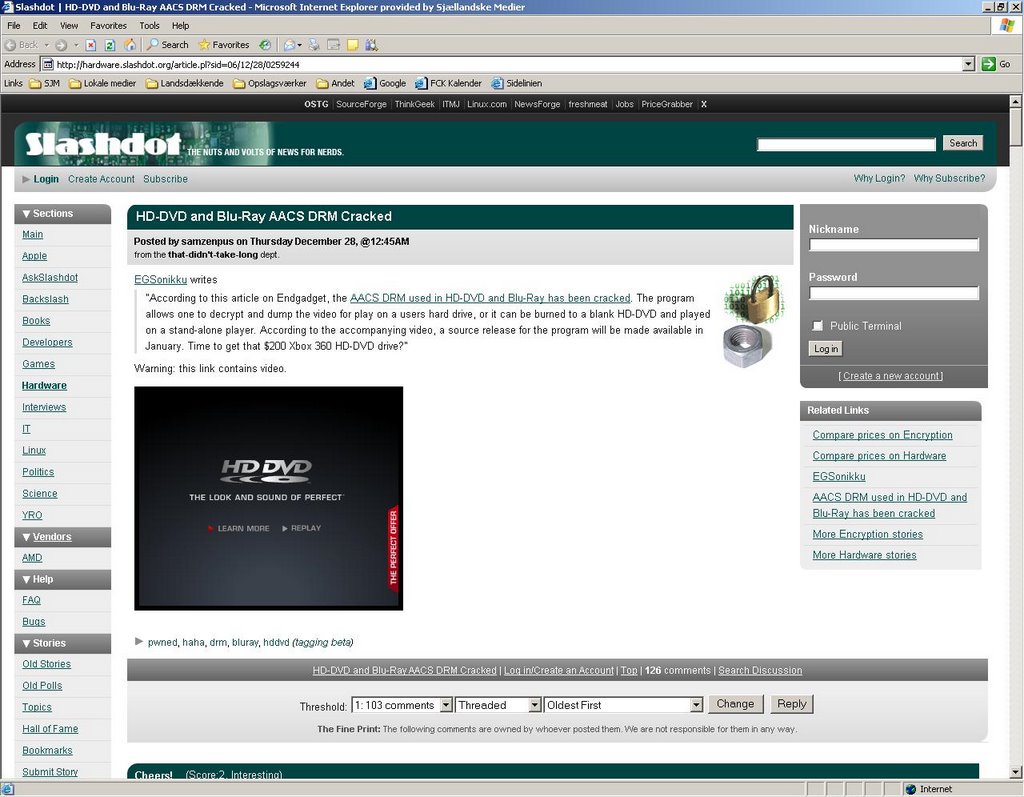Click the yellow Discuss note icon
Viewport: 1024px width, 797px height.
353,45
